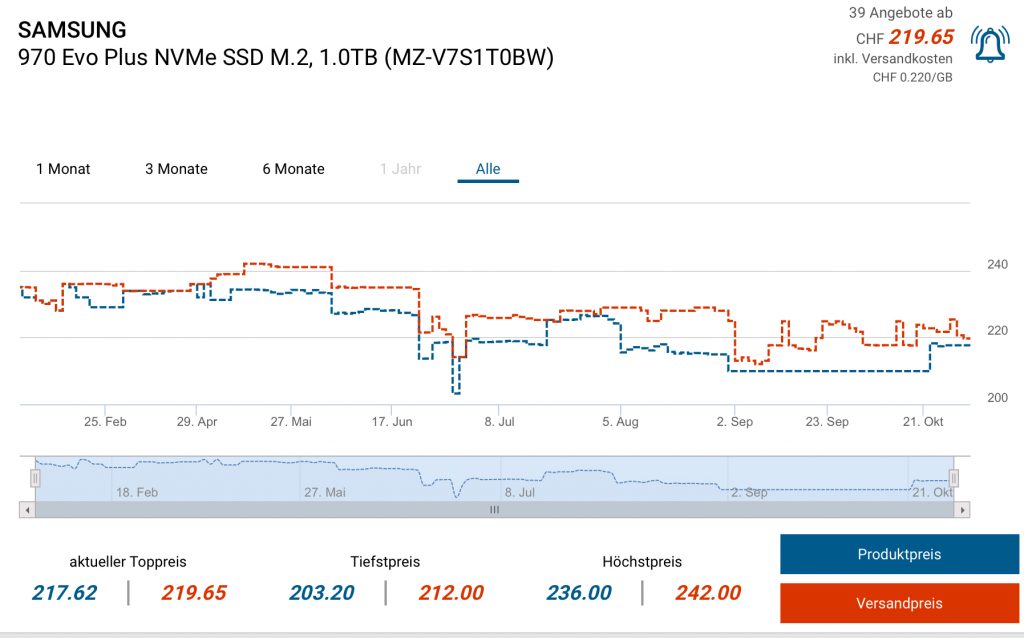Image resolution: width=1024 pixels, height=638 pixels.
Task: Click the 203.20 lowest product price
Action: [x=321, y=593]
